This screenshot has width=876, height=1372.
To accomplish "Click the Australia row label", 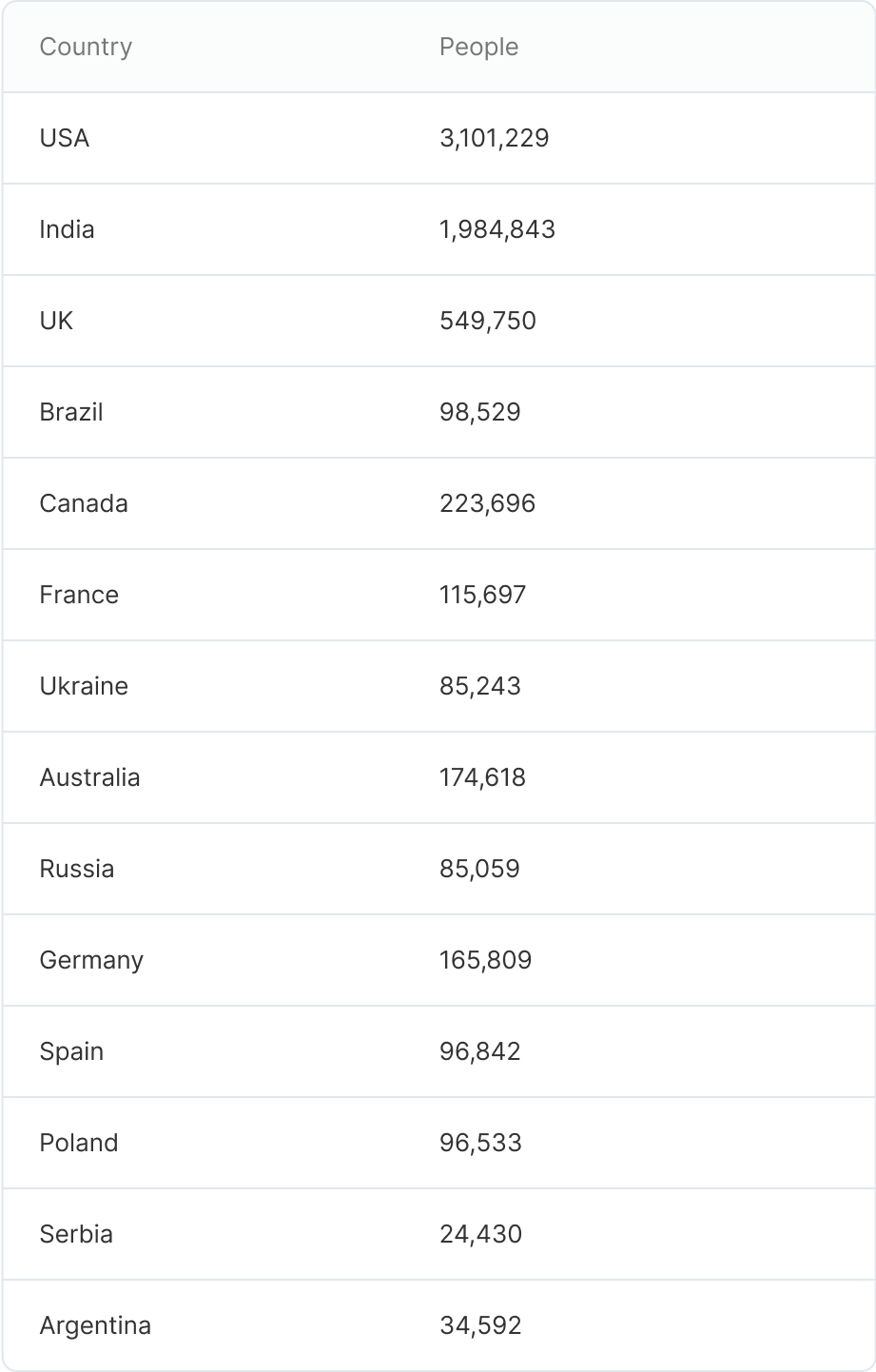I will click(x=89, y=777).
